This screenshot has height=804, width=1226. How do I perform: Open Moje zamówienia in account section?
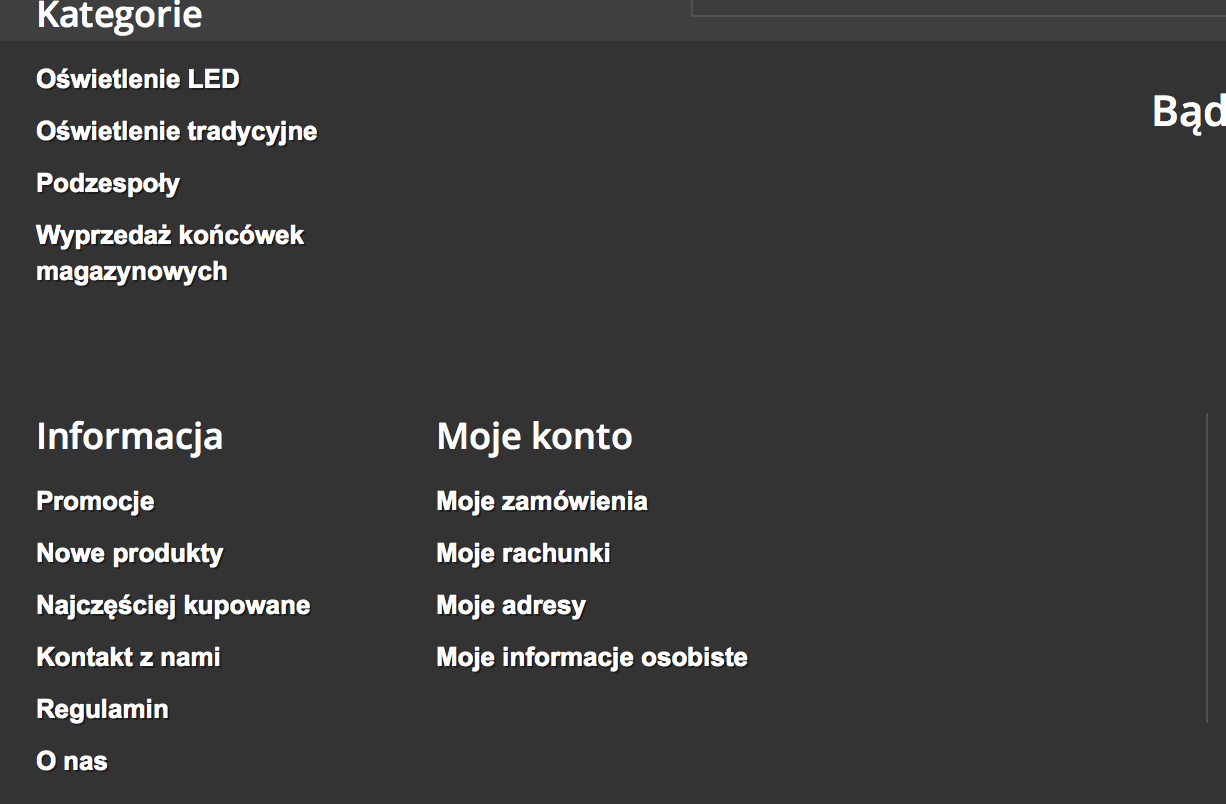tap(542, 501)
